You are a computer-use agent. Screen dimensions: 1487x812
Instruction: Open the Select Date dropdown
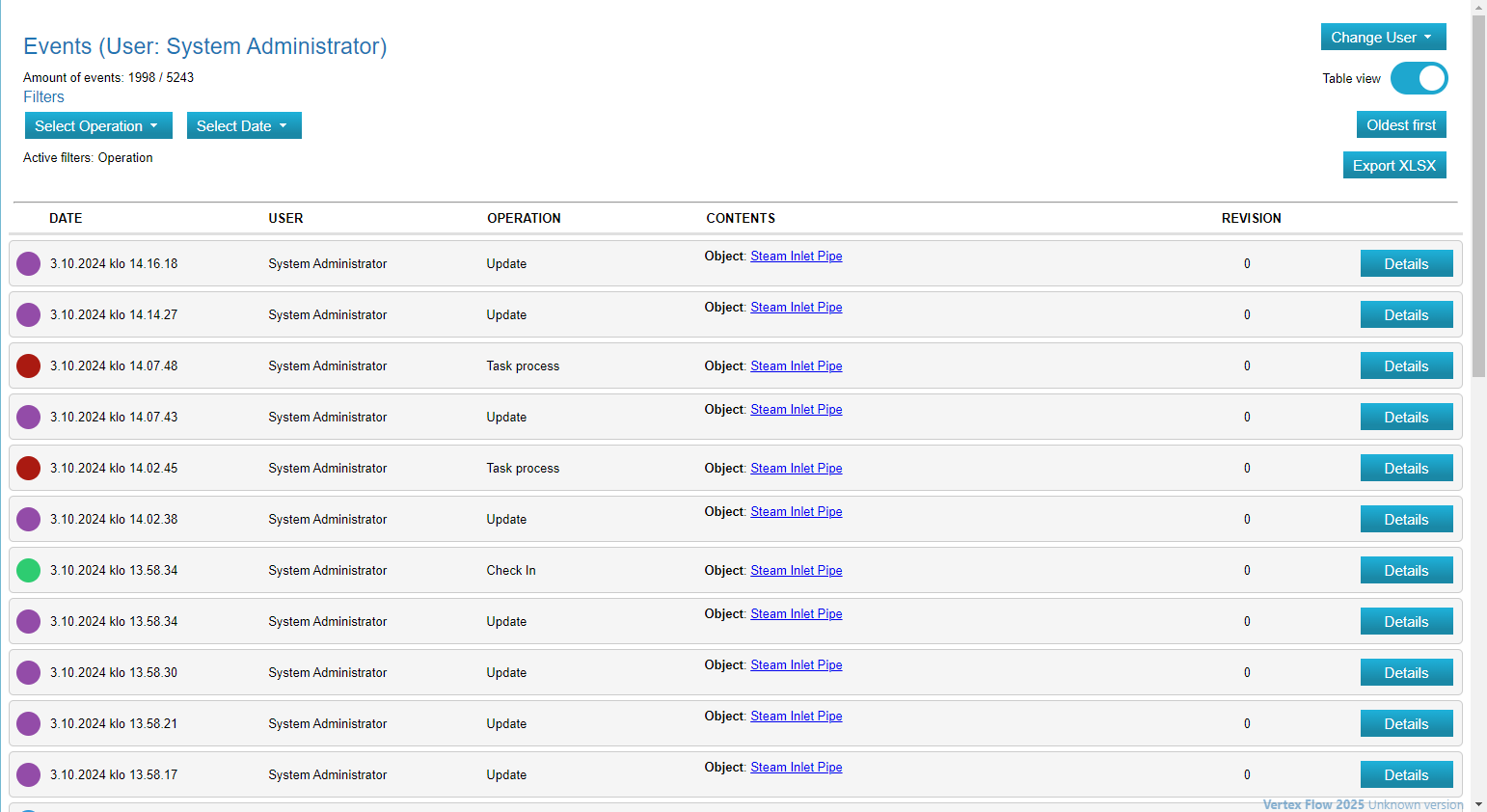point(243,125)
